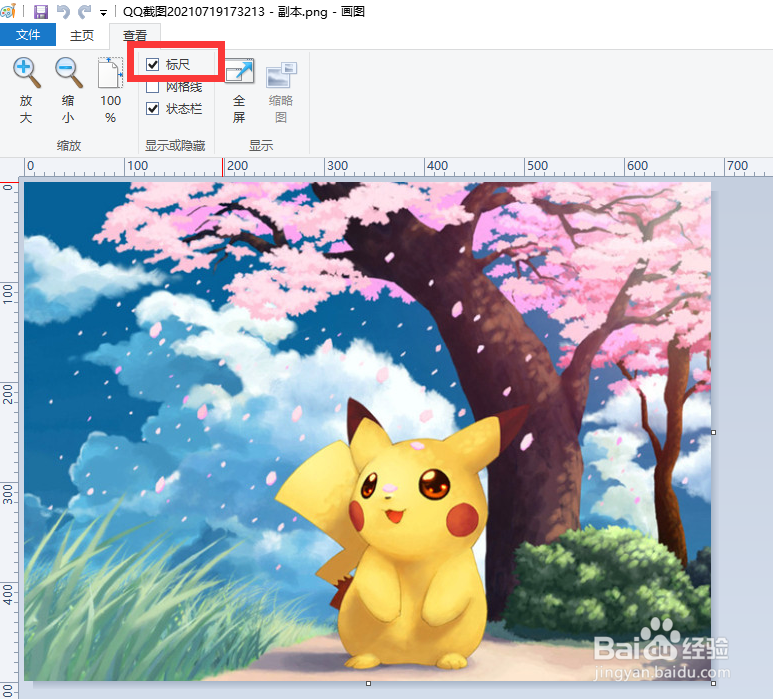Uncheck the 标尺 (Rulers) checkbox
Viewport: 773px width, 699px height.
tap(153, 64)
